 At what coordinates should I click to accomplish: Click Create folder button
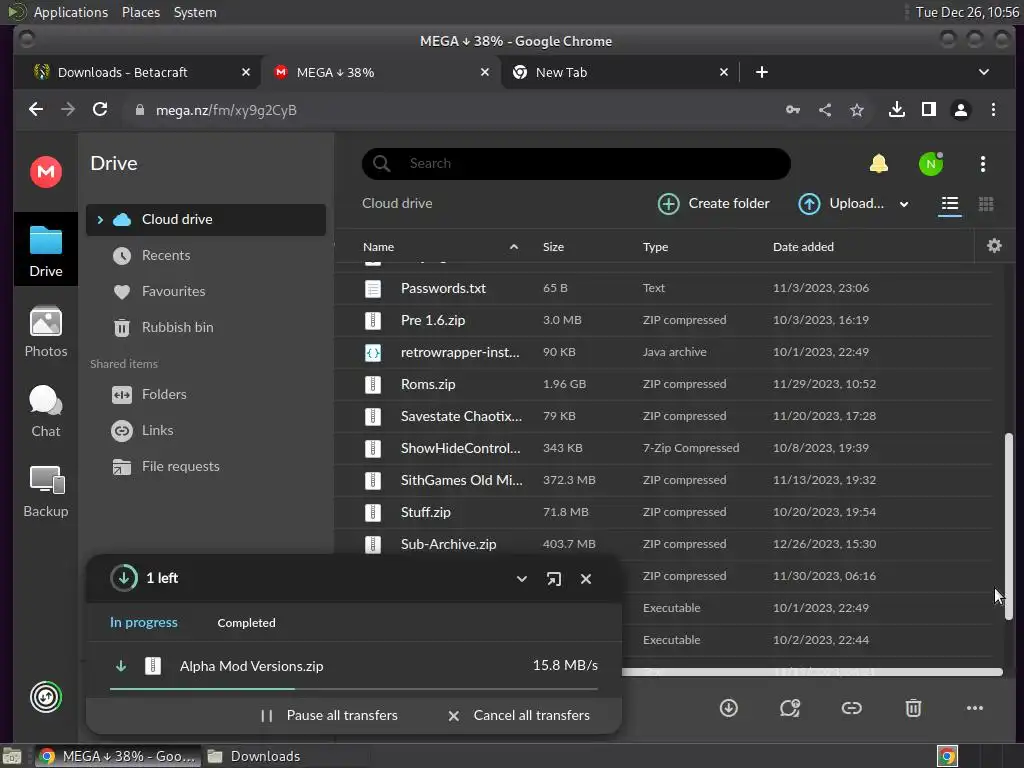point(713,204)
